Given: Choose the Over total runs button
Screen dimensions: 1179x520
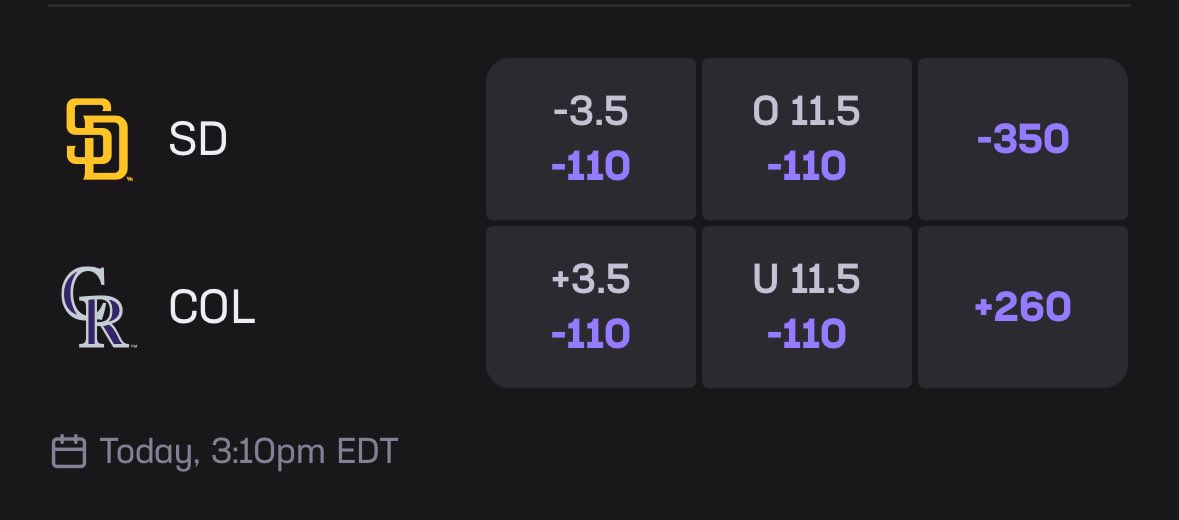Looking at the screenshot, I should 807,139.
